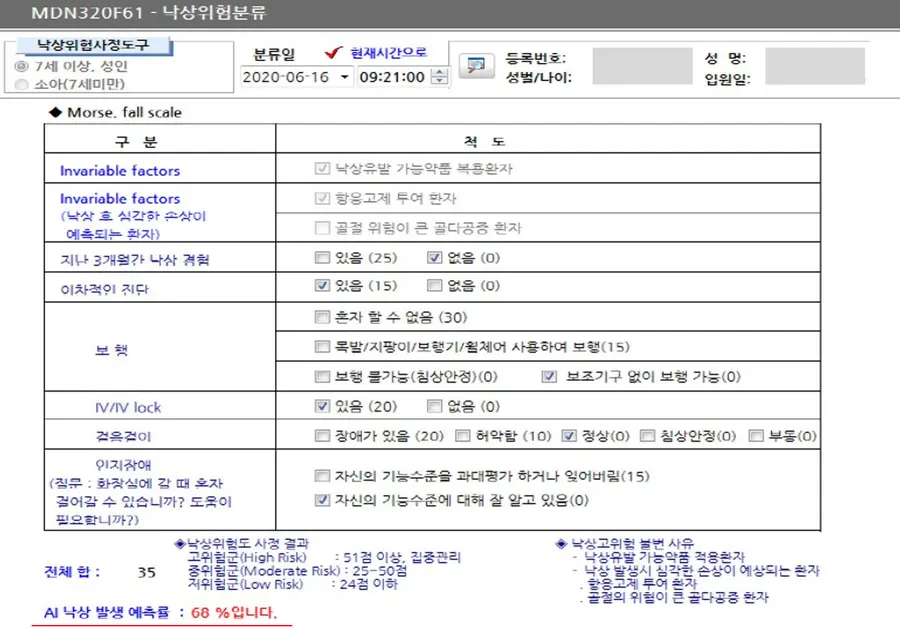Check the wheelchair/cane walking (15) option
This screenshot has height=639, width=900.
coord(322,347)
